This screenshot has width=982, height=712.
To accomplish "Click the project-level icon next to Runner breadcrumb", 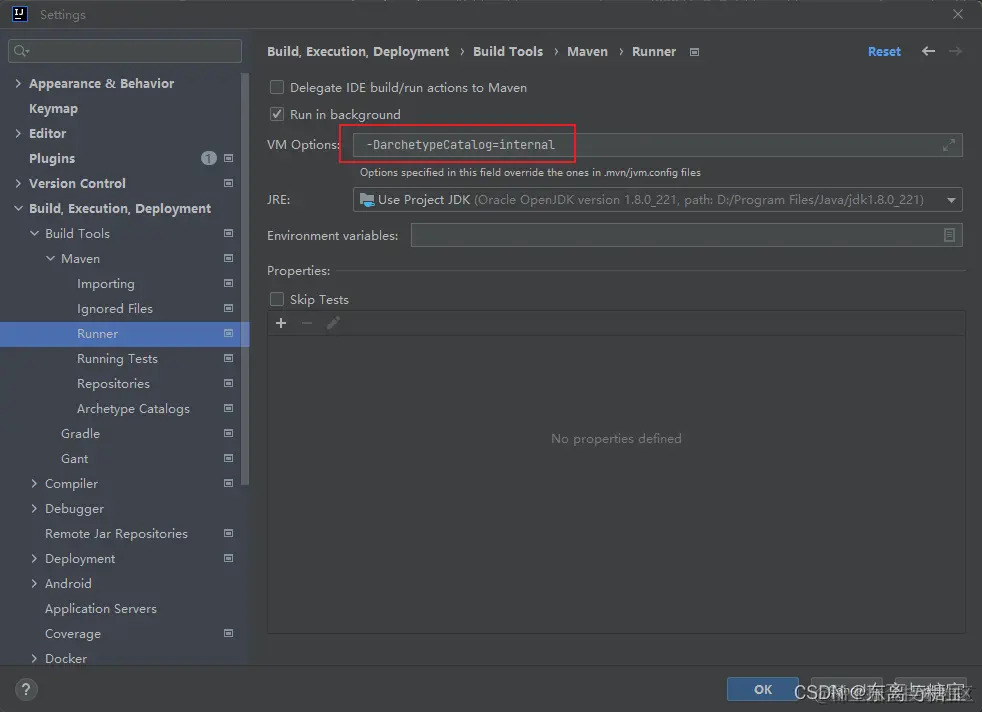I will coord(694,52).
